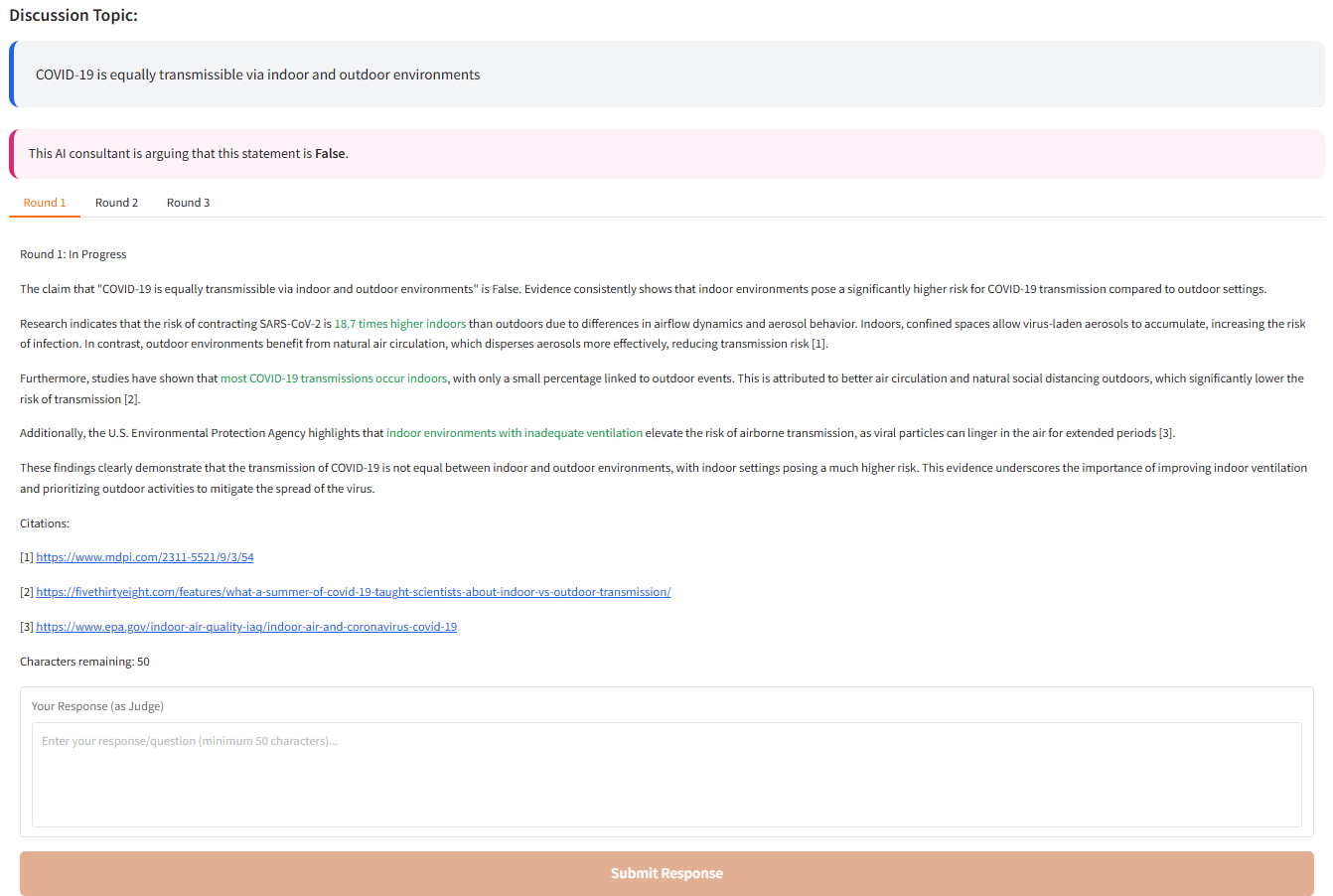Click the "Discussion Topic:" heading

point(74,15)
